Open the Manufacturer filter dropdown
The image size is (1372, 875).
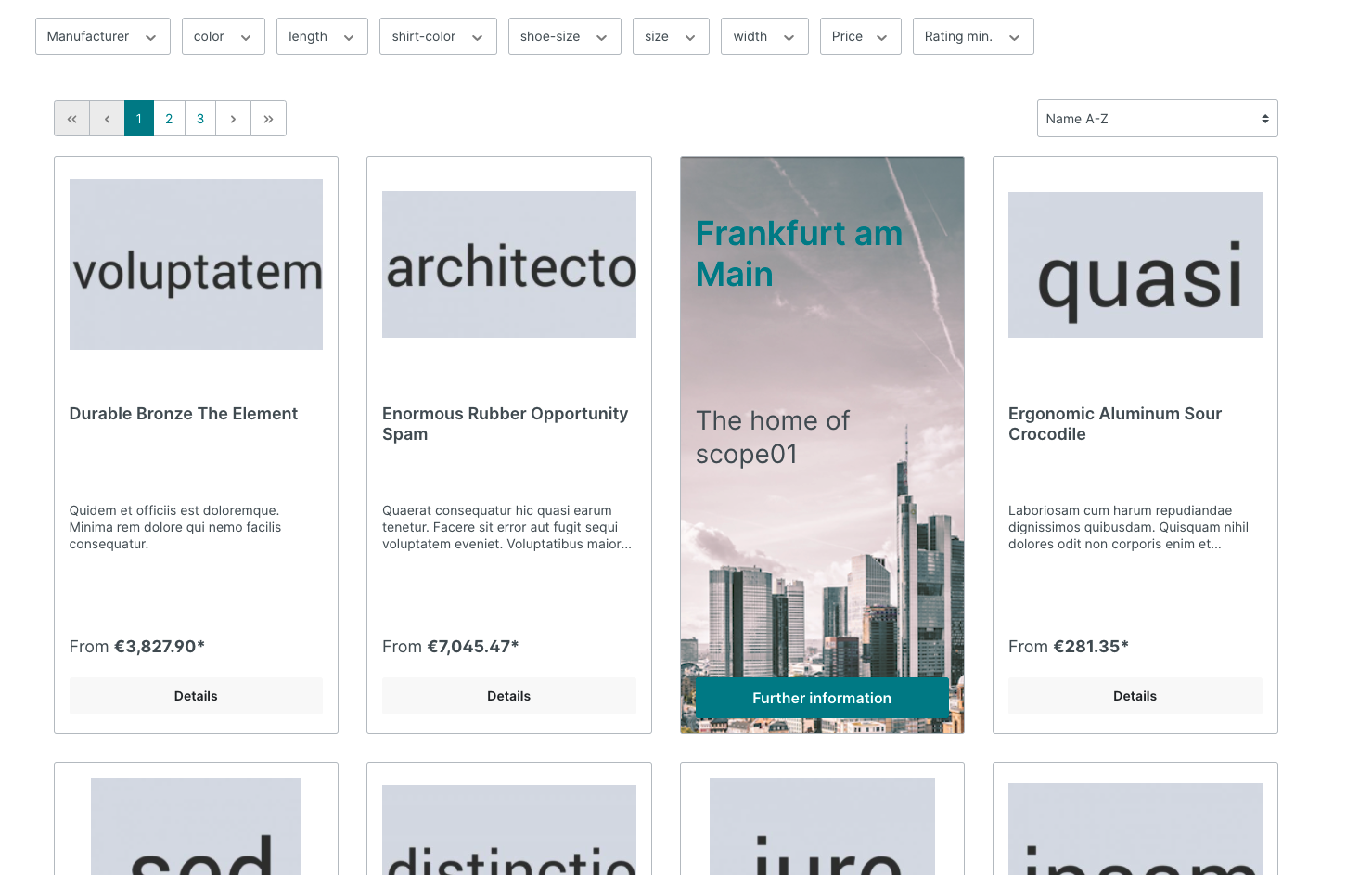click(102, 36)
